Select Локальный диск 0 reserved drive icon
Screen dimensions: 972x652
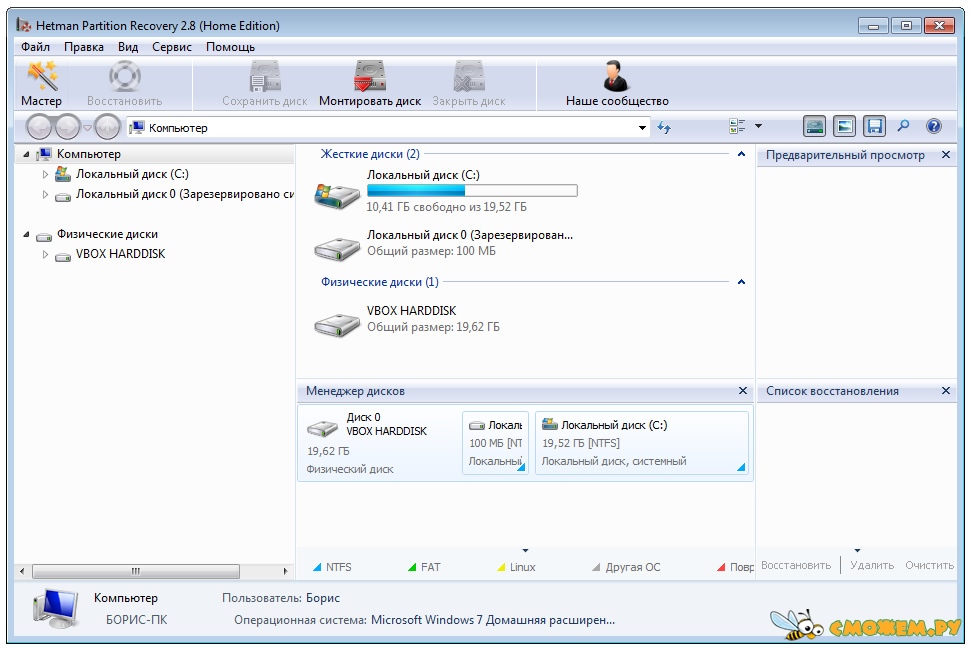pyautogui.click(x=337, y=249)
